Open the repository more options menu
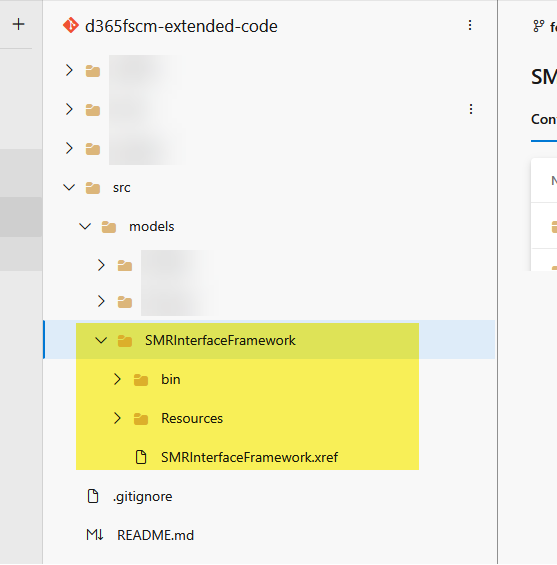557x565 pixels. pos(470,25)
